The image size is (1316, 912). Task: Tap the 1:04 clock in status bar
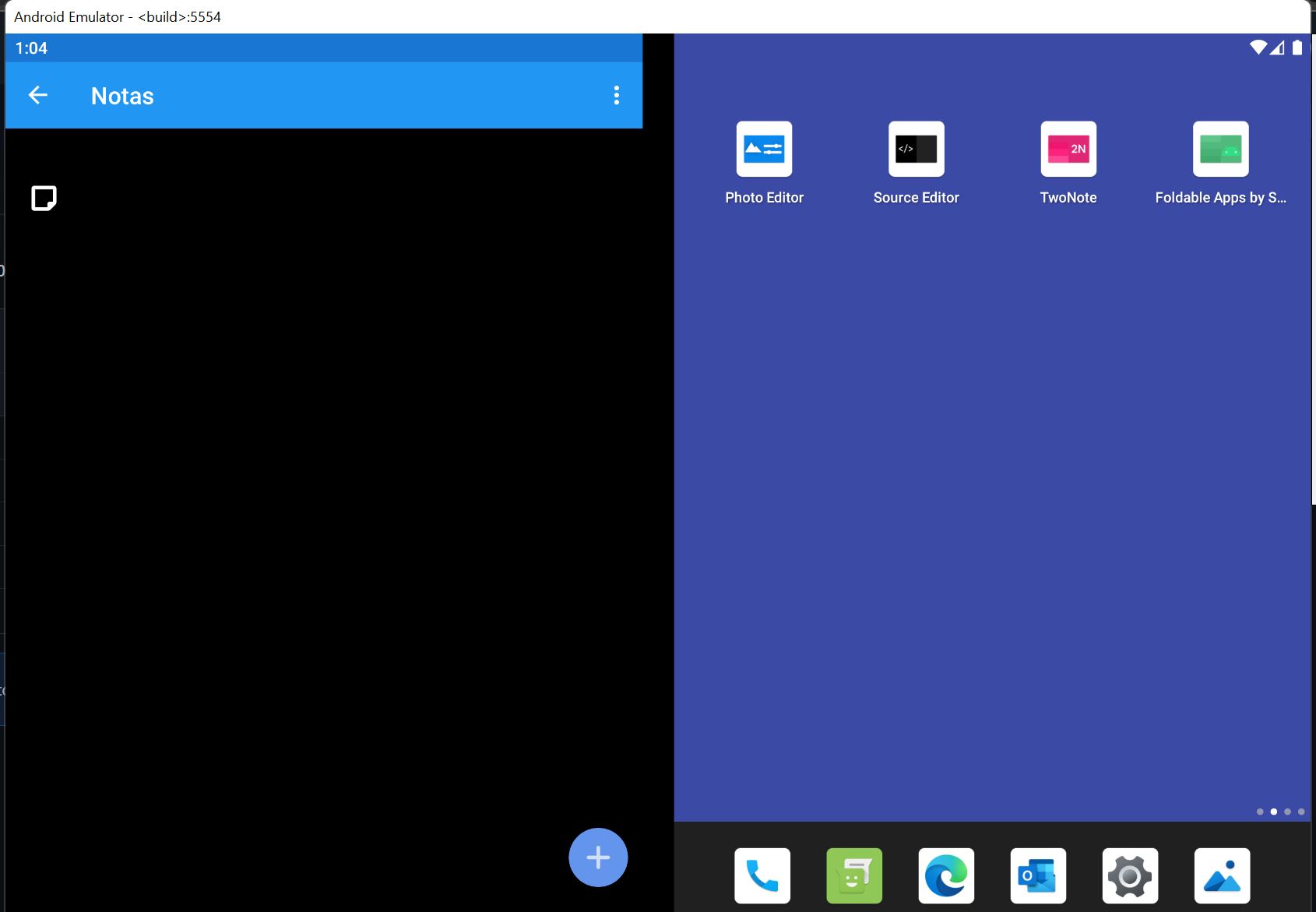30,48
